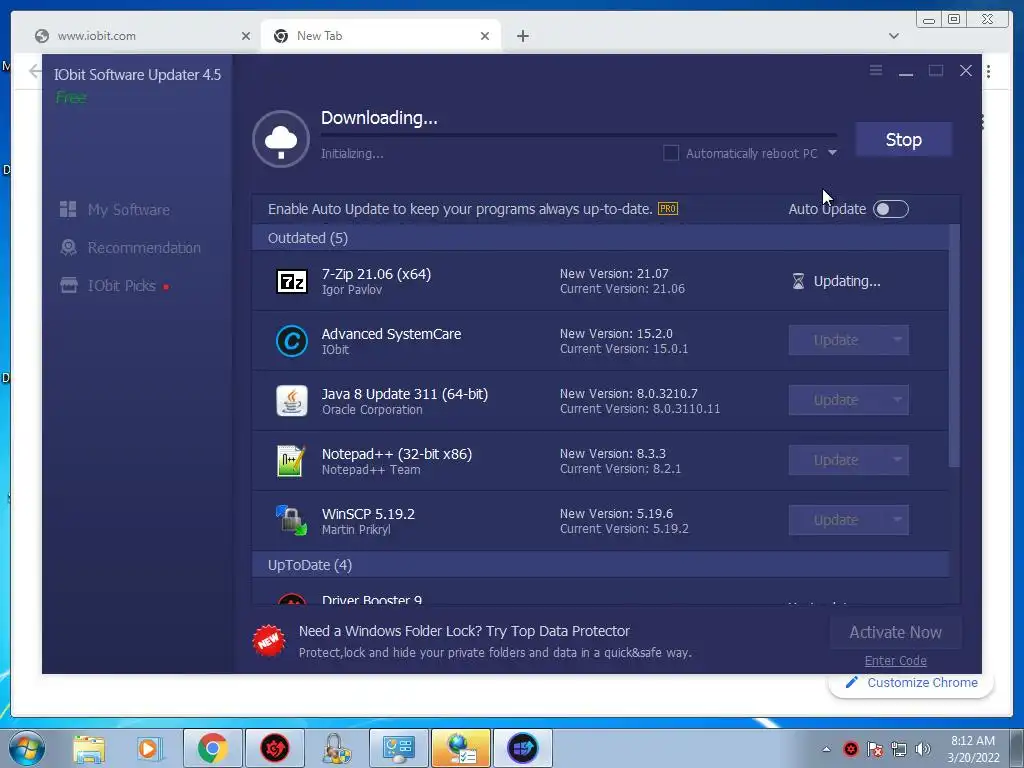Click Chrome back arrow button

click(x=35, y=71)
